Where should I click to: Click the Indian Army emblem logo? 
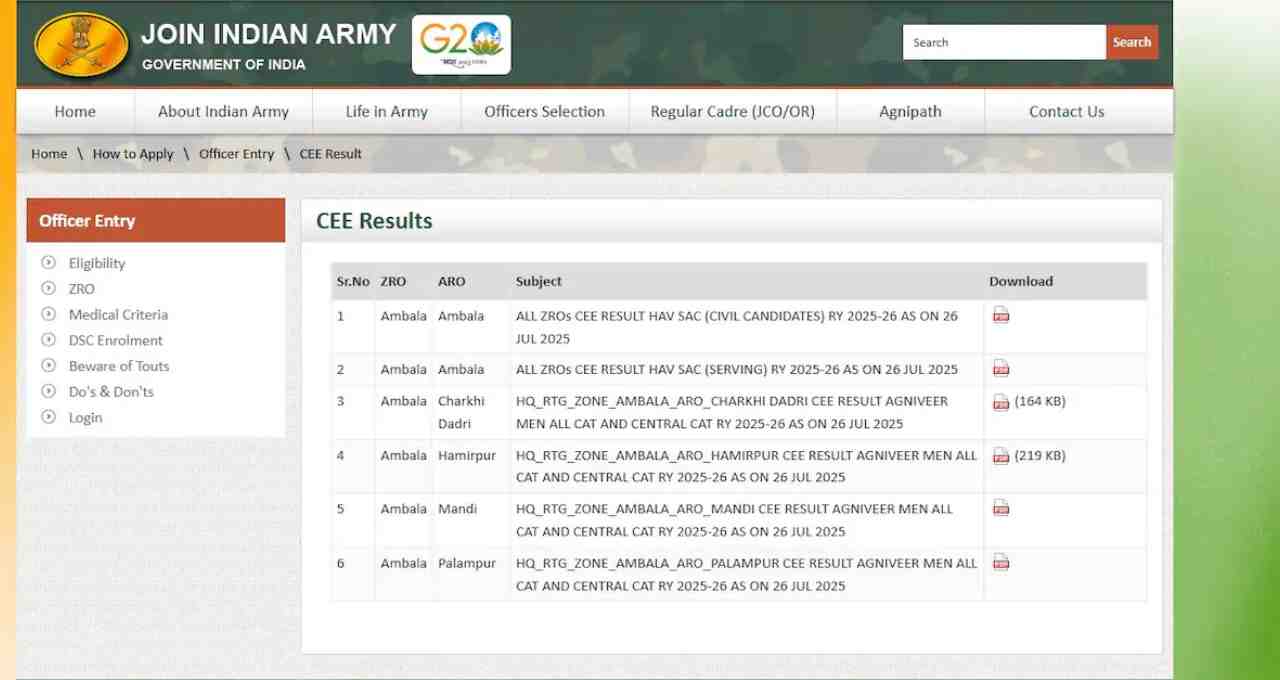point(82,45)
